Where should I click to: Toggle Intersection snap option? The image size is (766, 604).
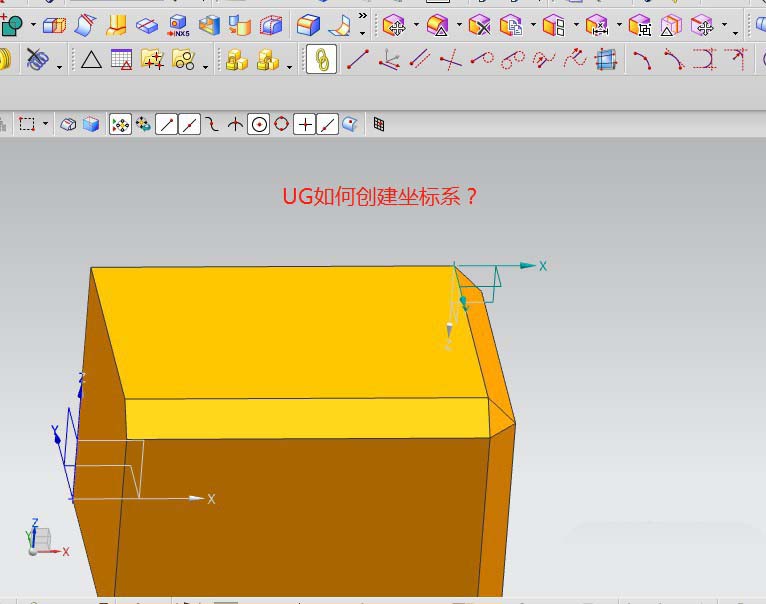235,124
